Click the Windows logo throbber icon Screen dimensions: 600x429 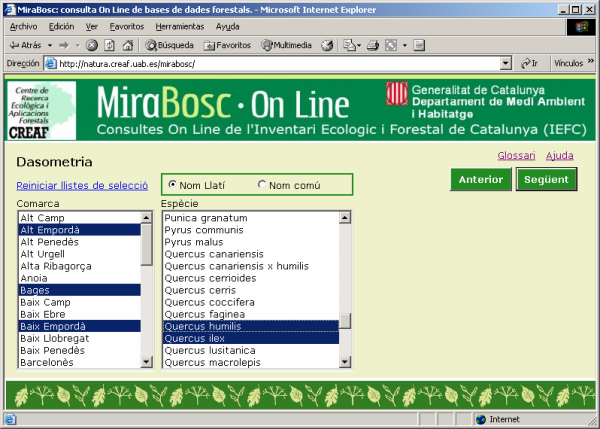tap(581, 27)
